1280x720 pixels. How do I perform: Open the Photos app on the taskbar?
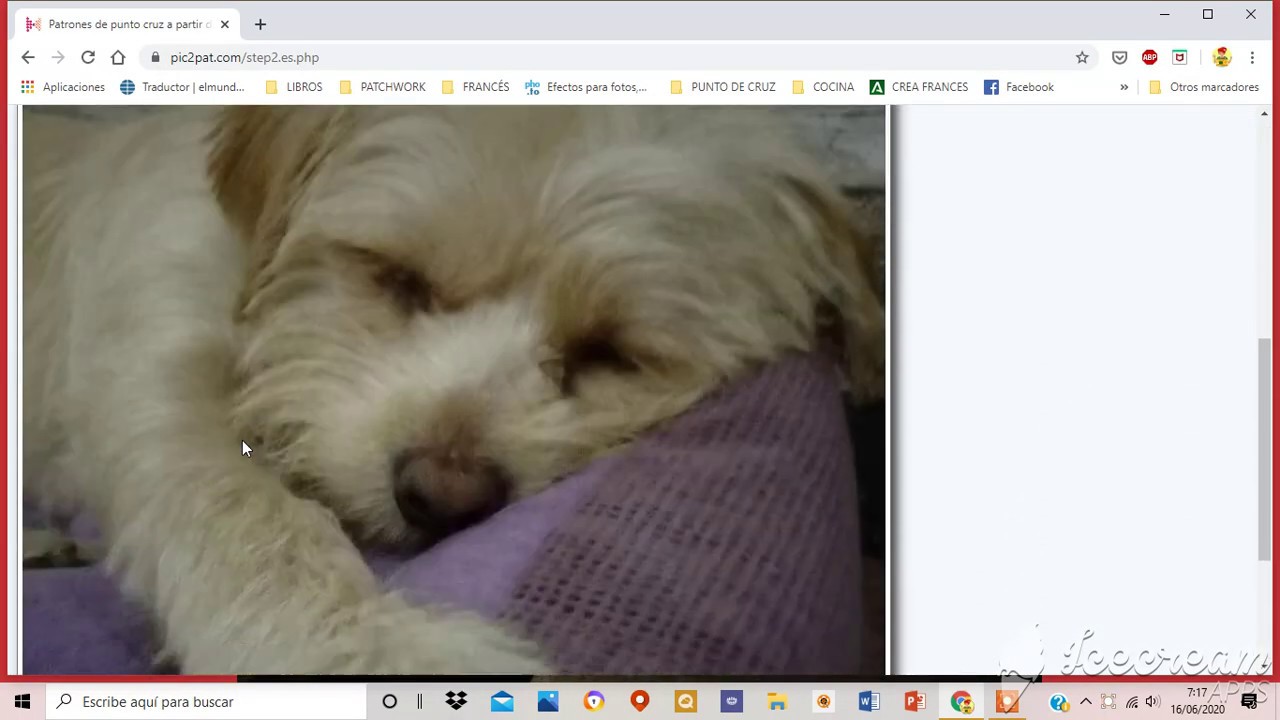coord(548,702)
